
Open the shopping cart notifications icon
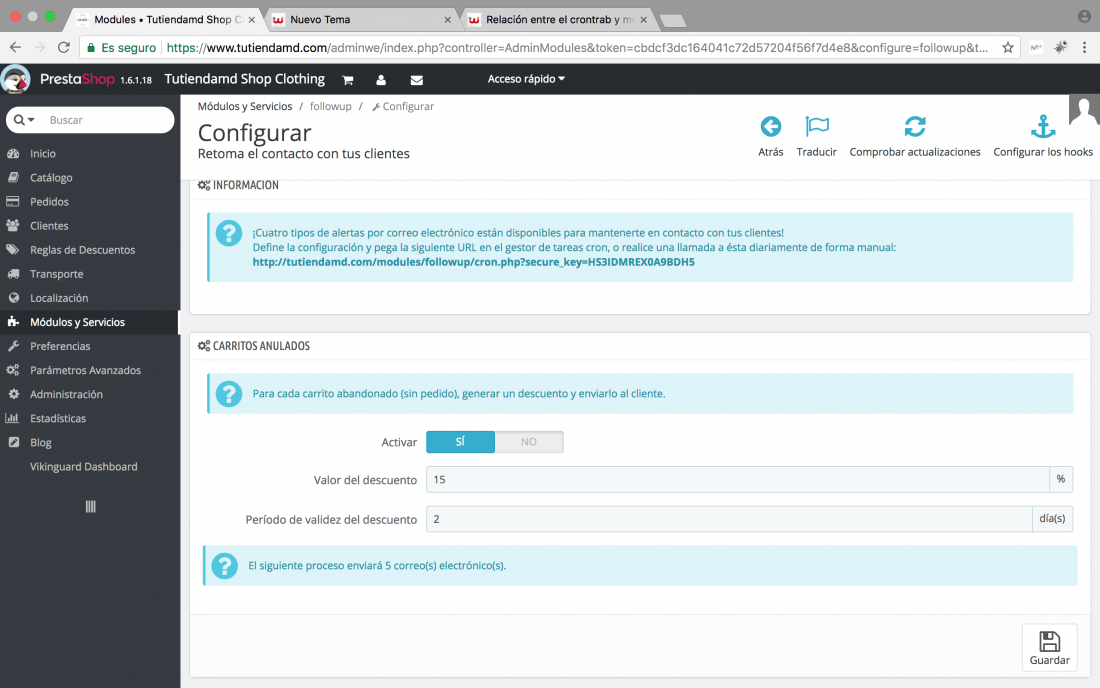coord(347,80)
